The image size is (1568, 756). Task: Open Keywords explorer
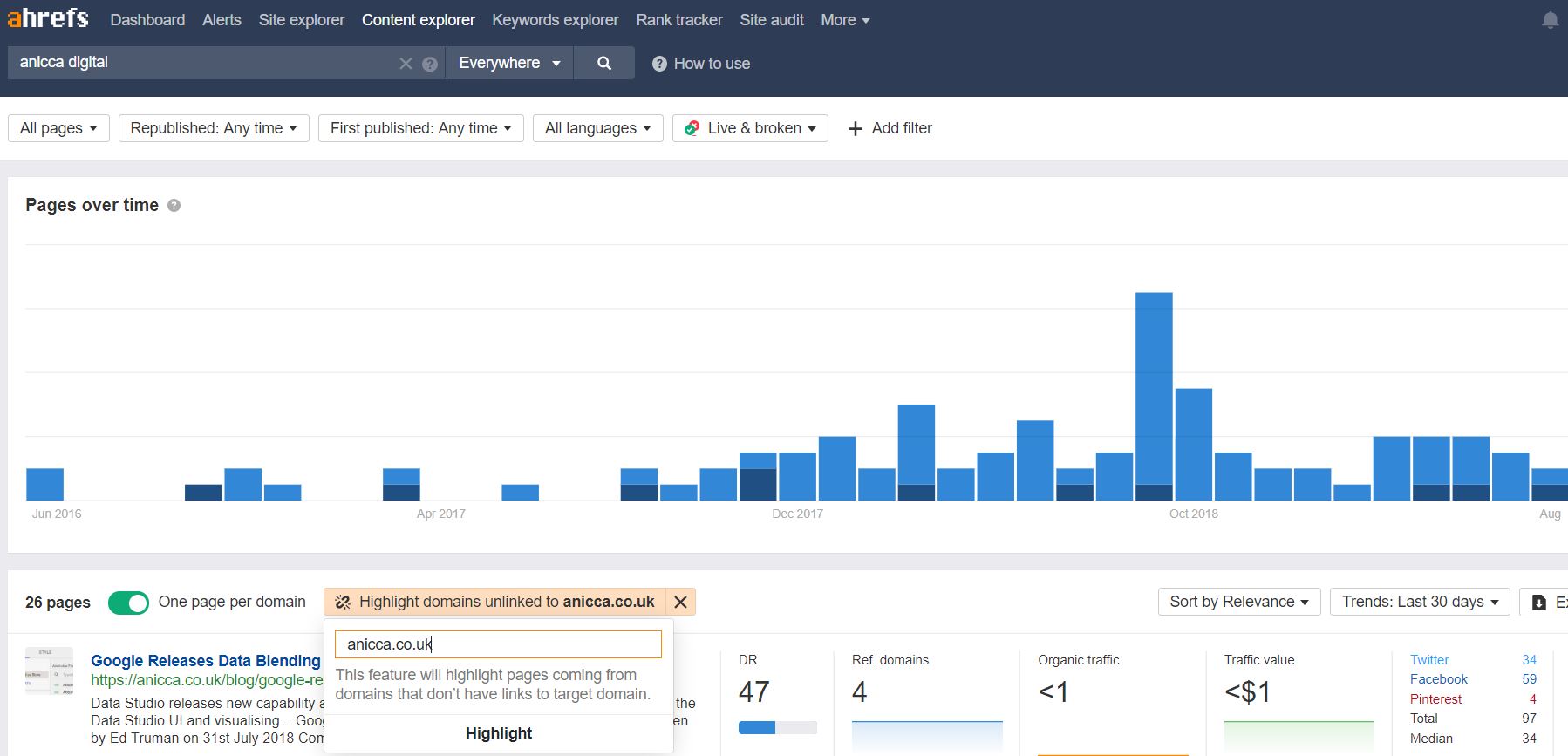556,20
